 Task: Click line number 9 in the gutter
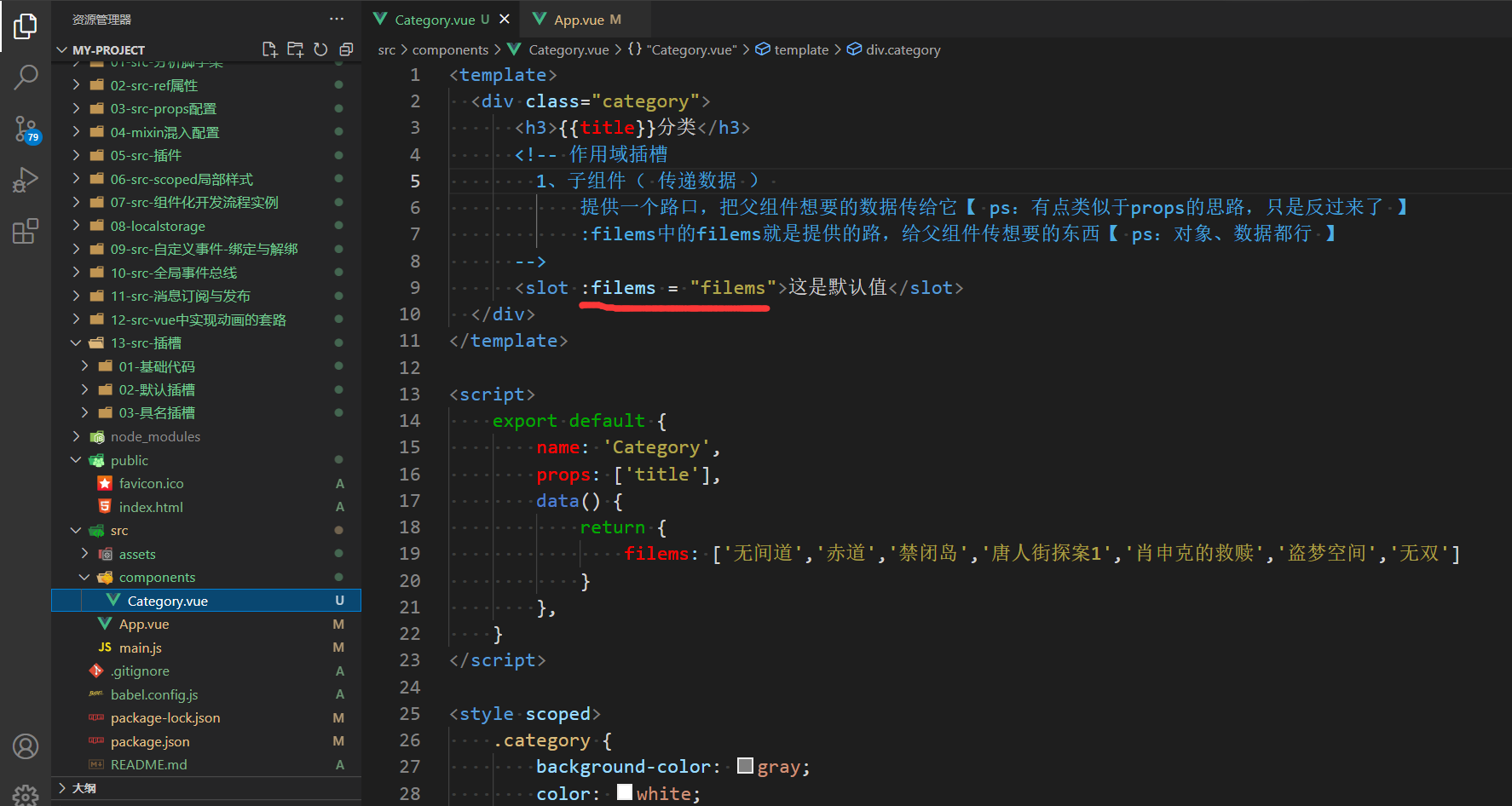[x=415, y=288]
